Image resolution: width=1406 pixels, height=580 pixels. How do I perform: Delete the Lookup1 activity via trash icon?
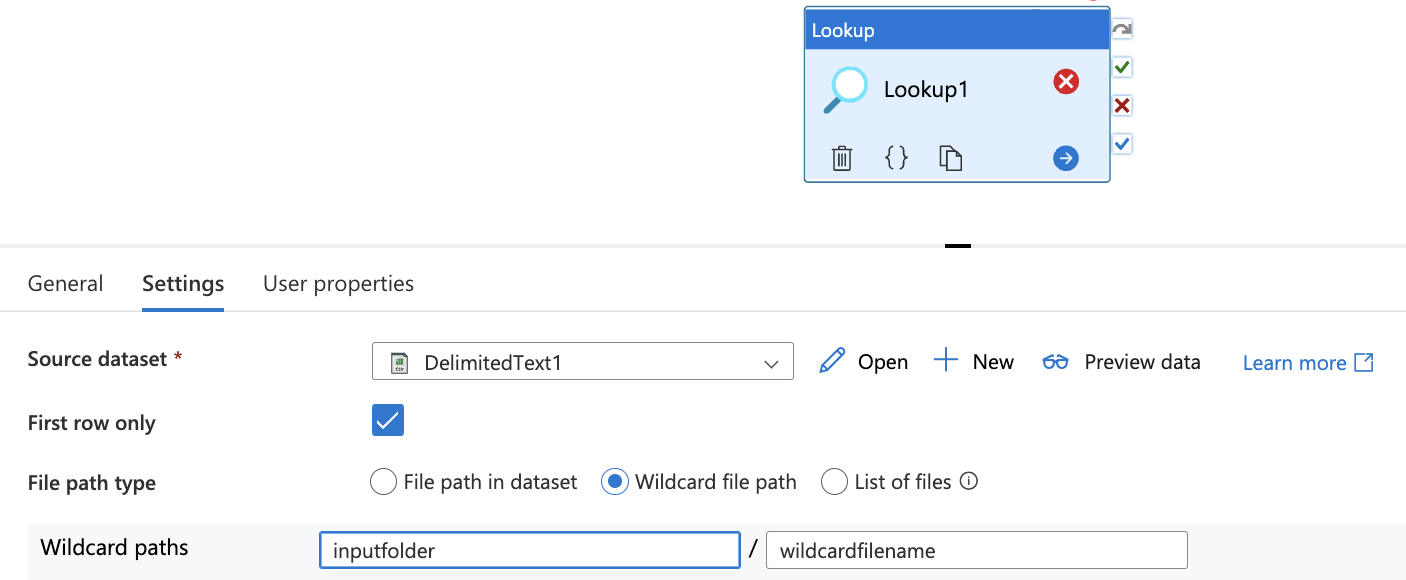click(842, 158)
